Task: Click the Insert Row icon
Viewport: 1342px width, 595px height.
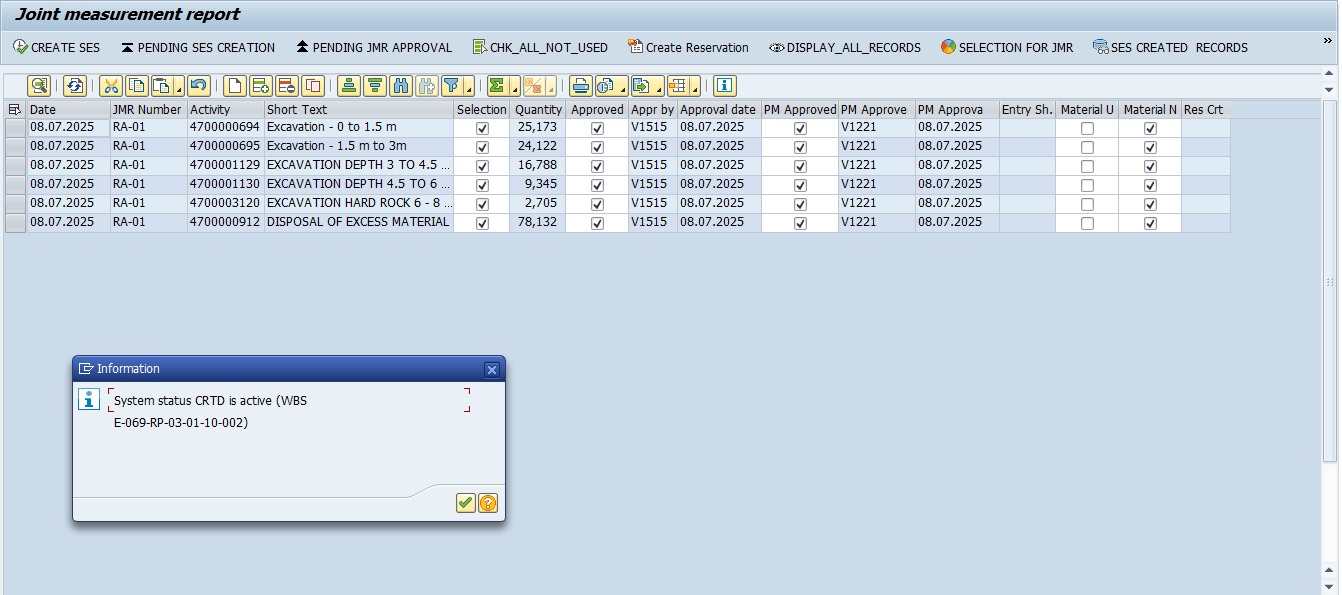Action: tap(260, 86)
